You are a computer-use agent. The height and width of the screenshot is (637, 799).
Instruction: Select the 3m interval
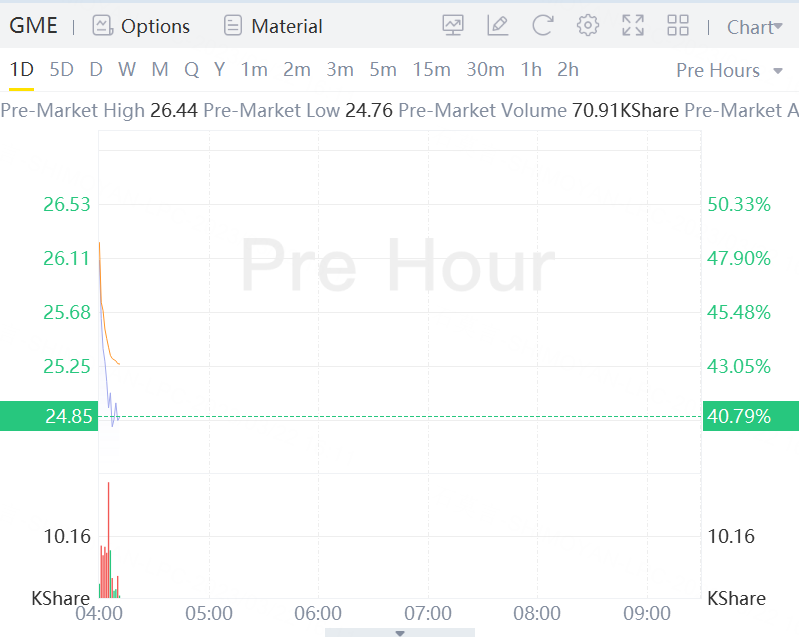(x=340, y=69)
